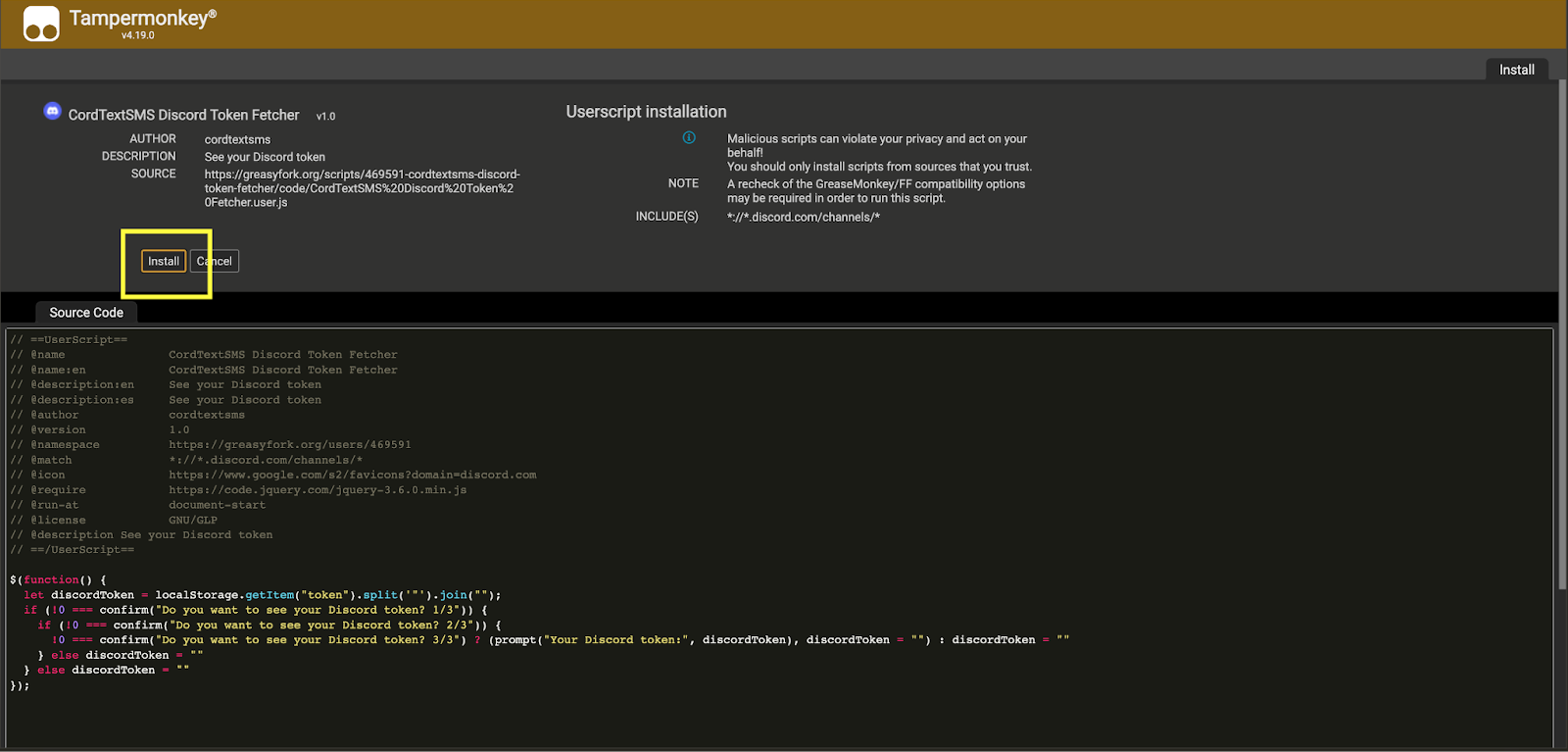The height and width of the screenshot is (752, 1568).
Task: Click the Install button
Action: [x=164, y=261]
